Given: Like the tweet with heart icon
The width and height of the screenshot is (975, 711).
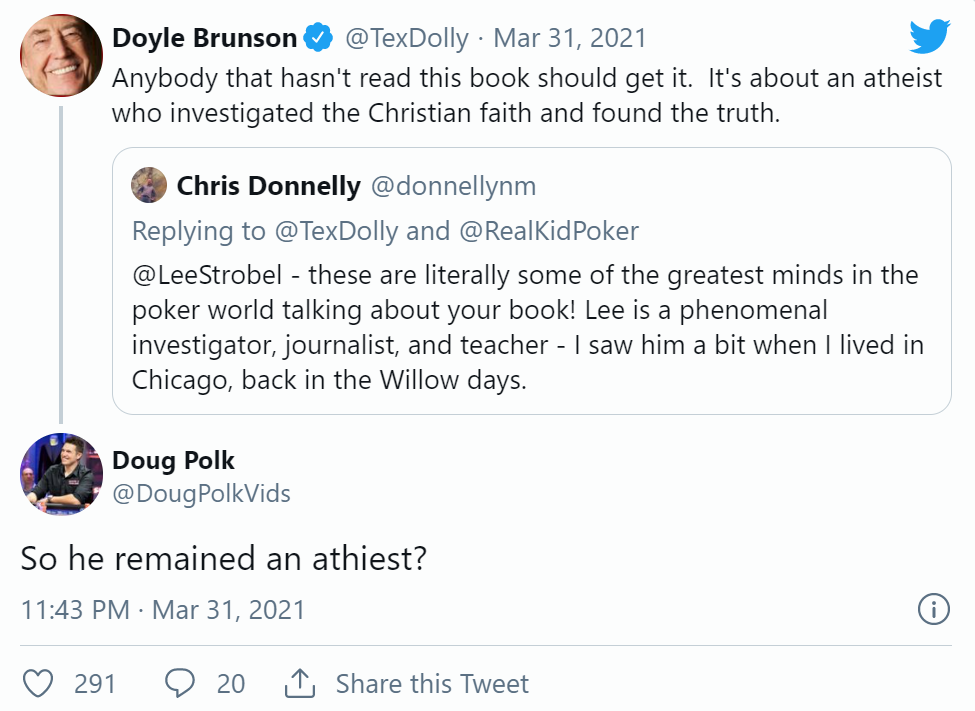Looking at the screenshot, I should [x=38, y=684].
